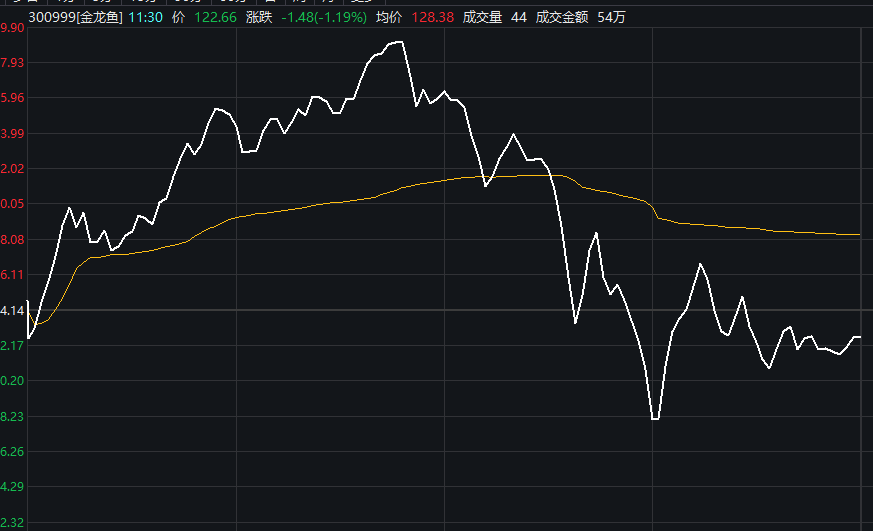Select the 成交金额 turnover label
This screenshot has width=873, height=531.
562,17
